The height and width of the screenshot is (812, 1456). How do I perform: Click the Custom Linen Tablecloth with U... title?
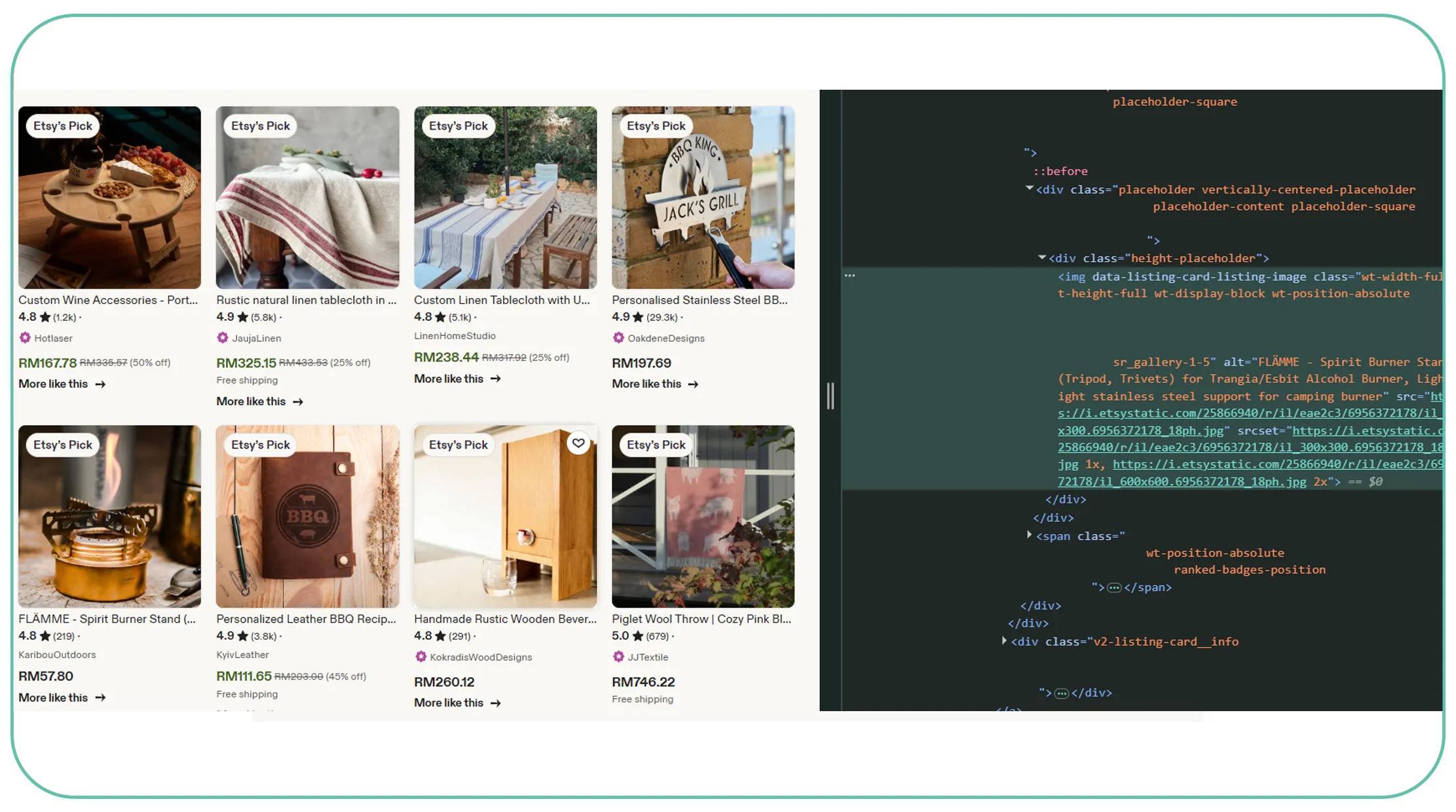click(502, 300)
